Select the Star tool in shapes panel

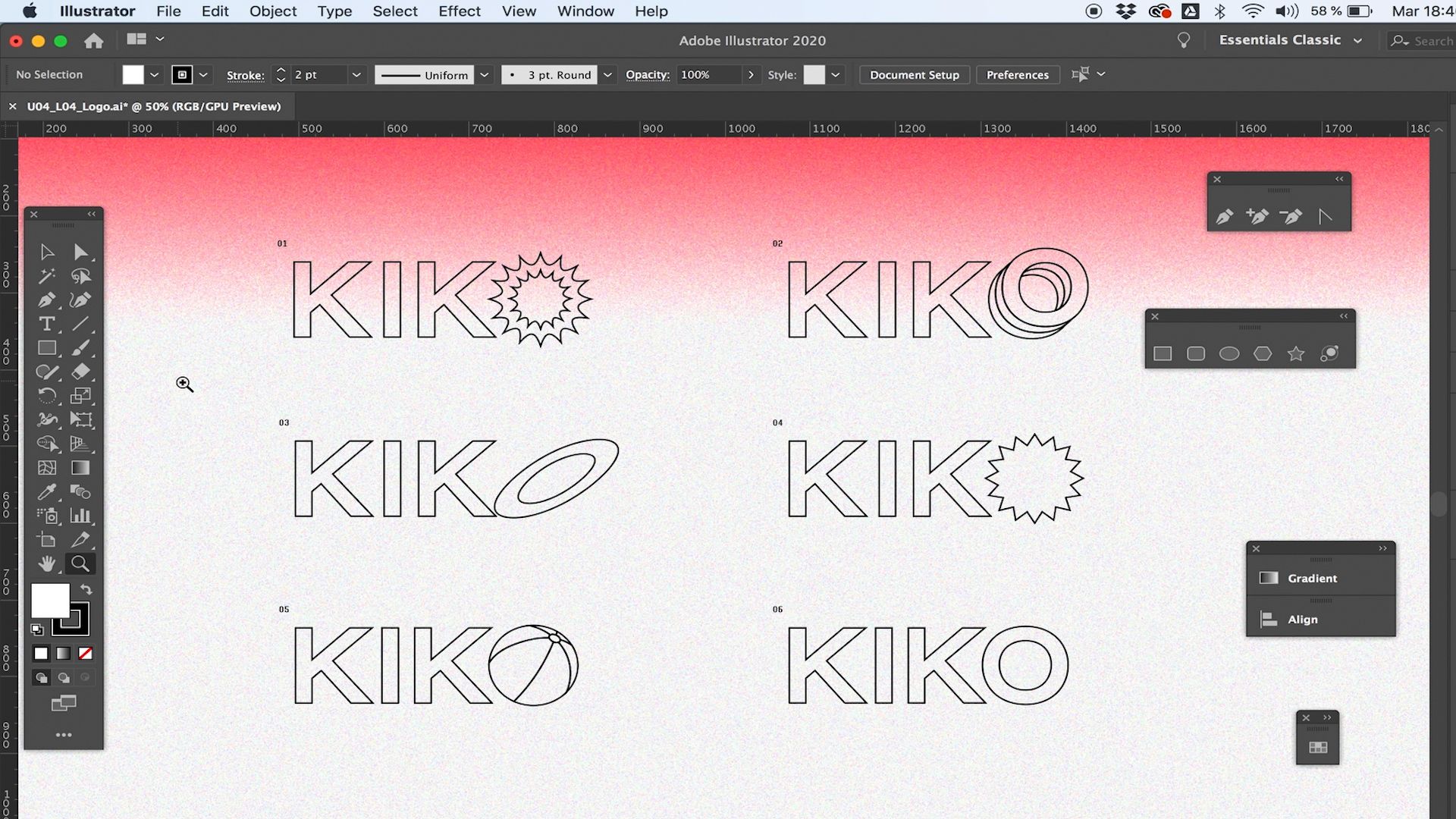[x=1296, y=353]
